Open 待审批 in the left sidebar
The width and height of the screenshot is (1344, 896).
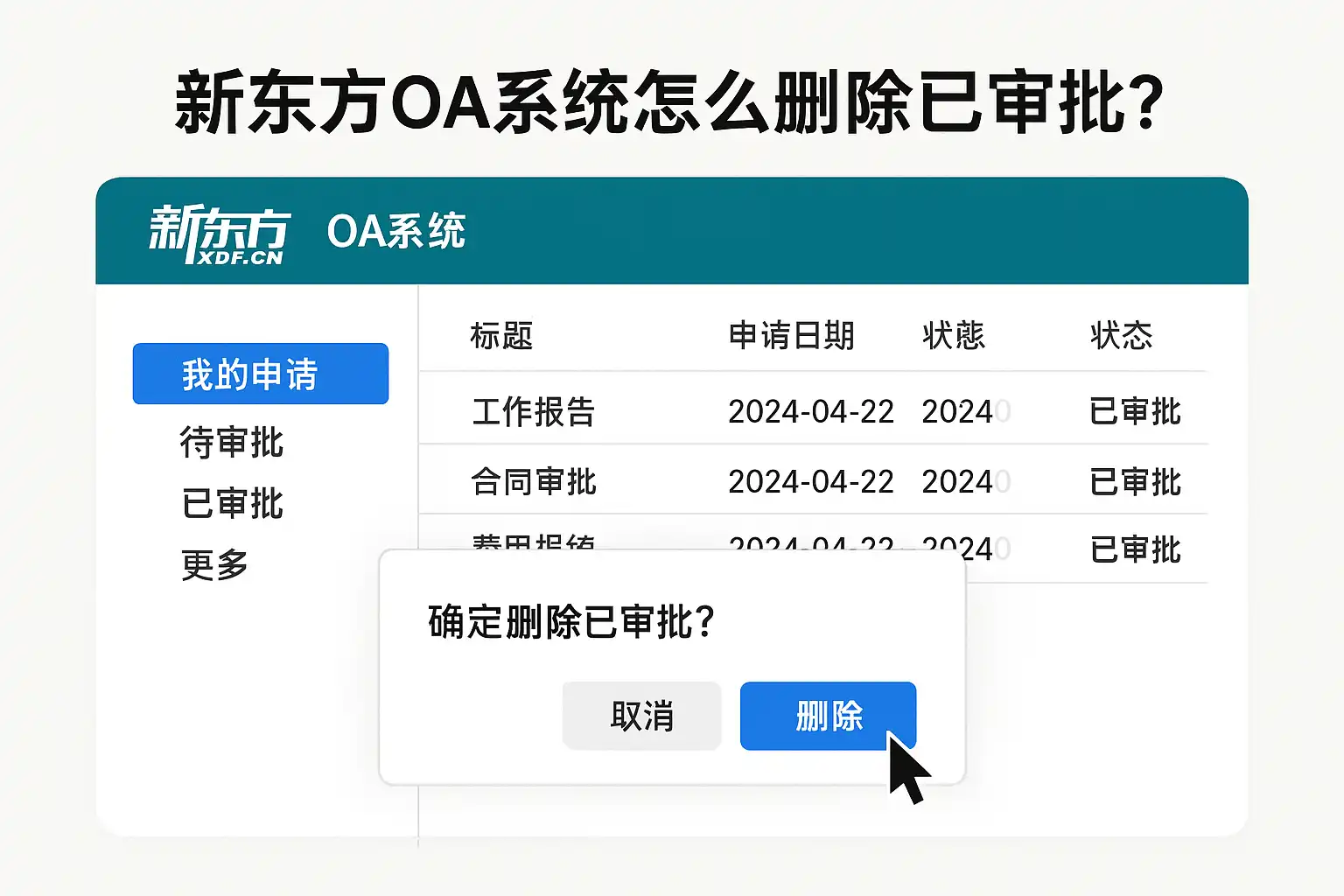232,442
